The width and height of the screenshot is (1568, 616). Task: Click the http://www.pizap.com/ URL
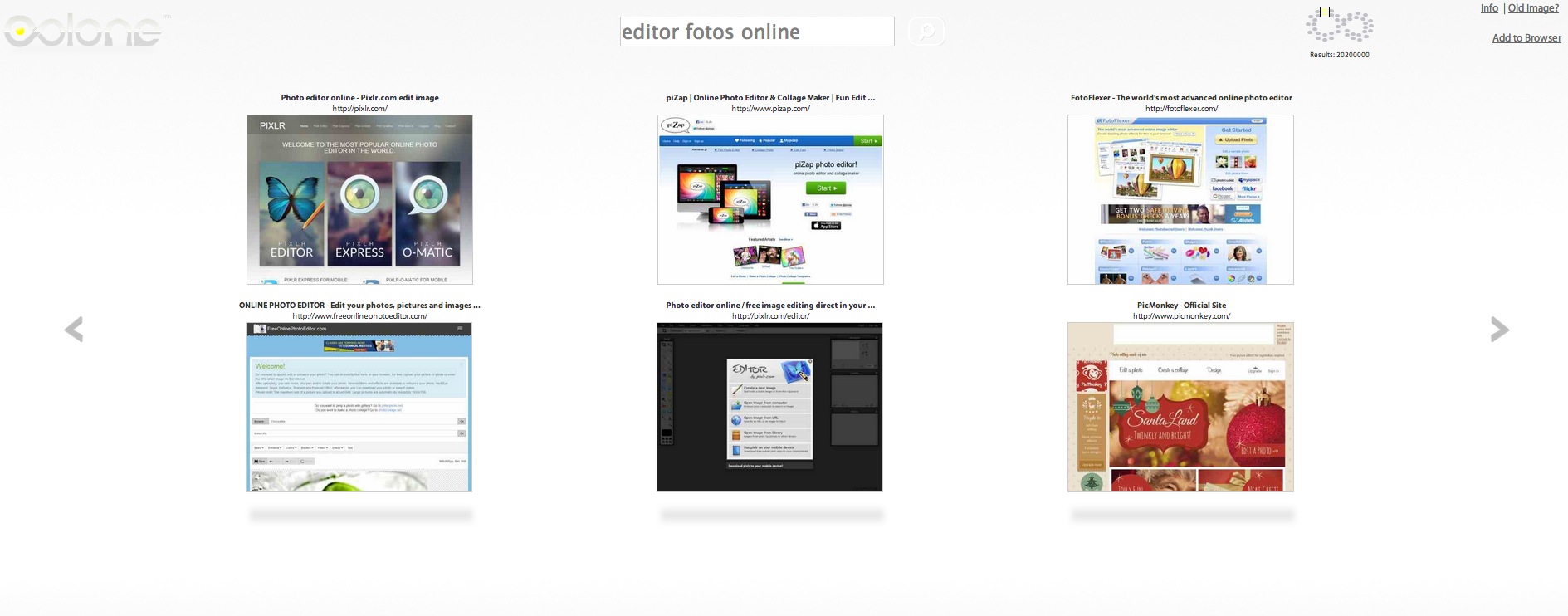pyautogui.click(x=770, y=109)
